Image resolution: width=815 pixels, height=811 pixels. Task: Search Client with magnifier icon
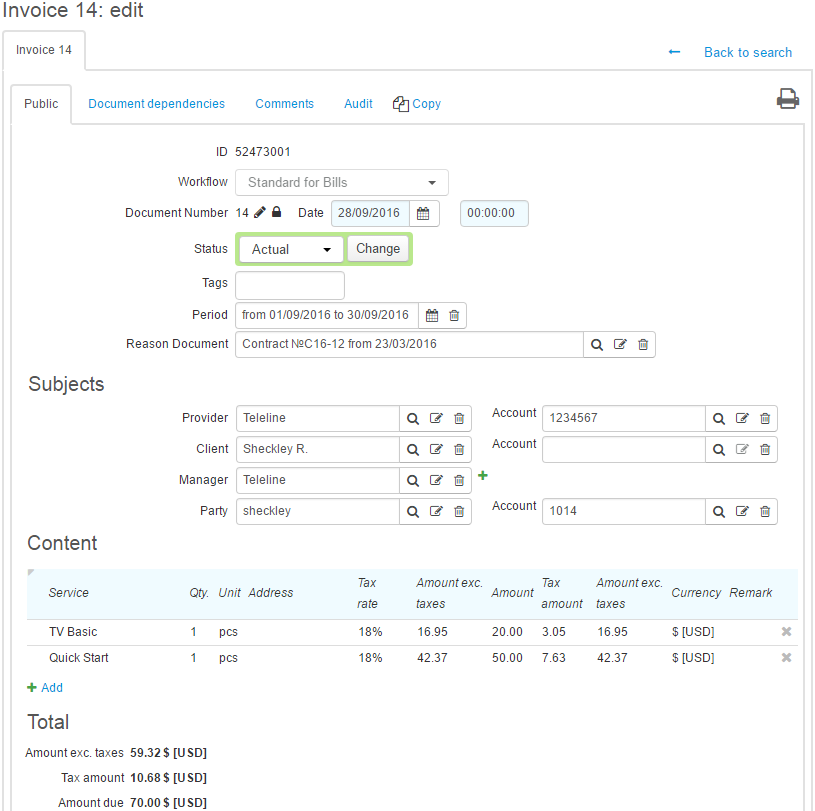click(413, 450)
